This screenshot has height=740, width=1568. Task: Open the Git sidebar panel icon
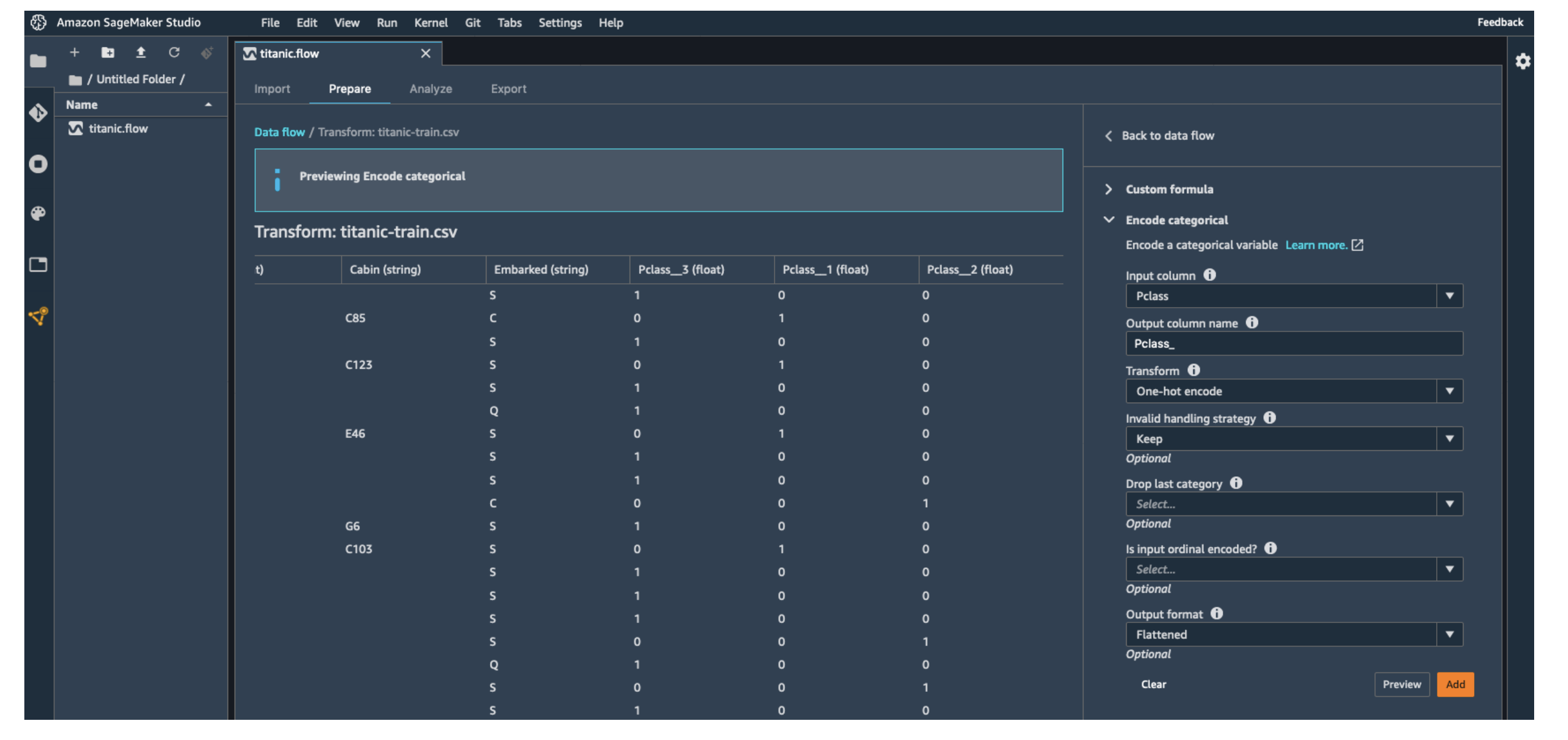pos(38,113)
